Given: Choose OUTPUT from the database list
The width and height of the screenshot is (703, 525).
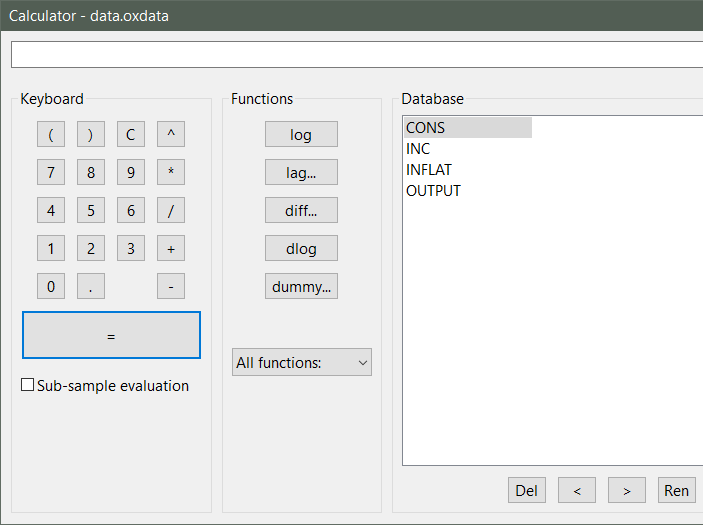Looking at the screenshot, I should click(x=433, y=191).
